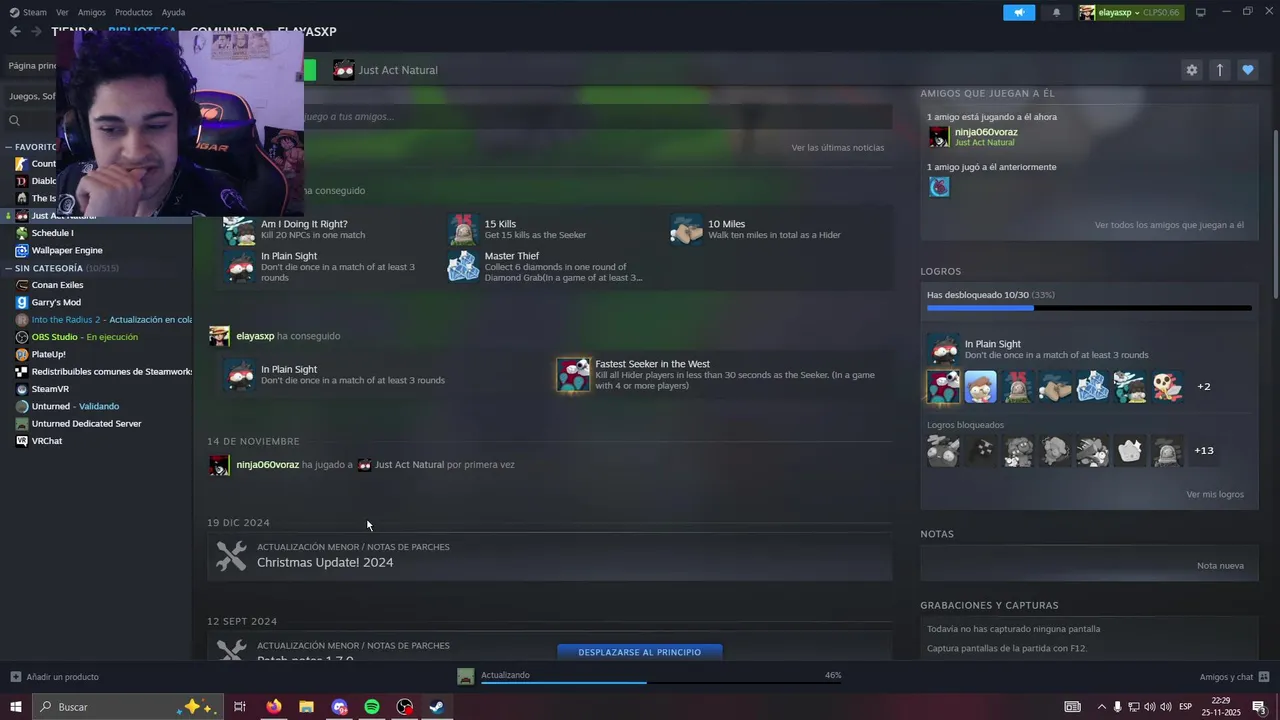Click 10 Miles achievement icon
The image size is (1280, 720).
pos(687,230)
